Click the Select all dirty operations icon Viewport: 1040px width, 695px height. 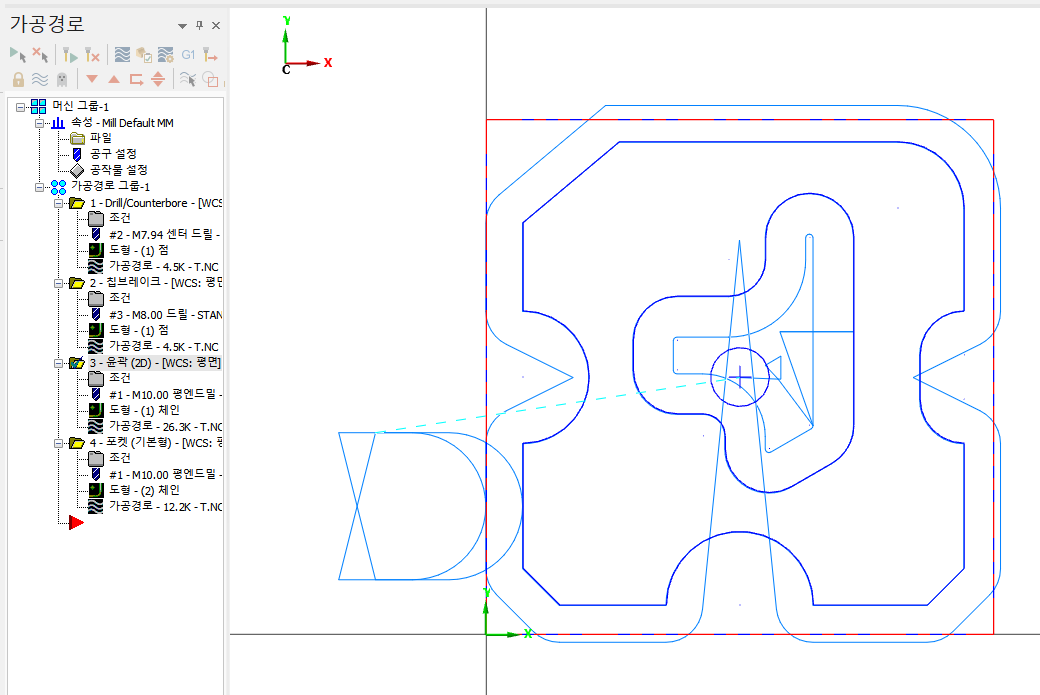click(40, 54)
